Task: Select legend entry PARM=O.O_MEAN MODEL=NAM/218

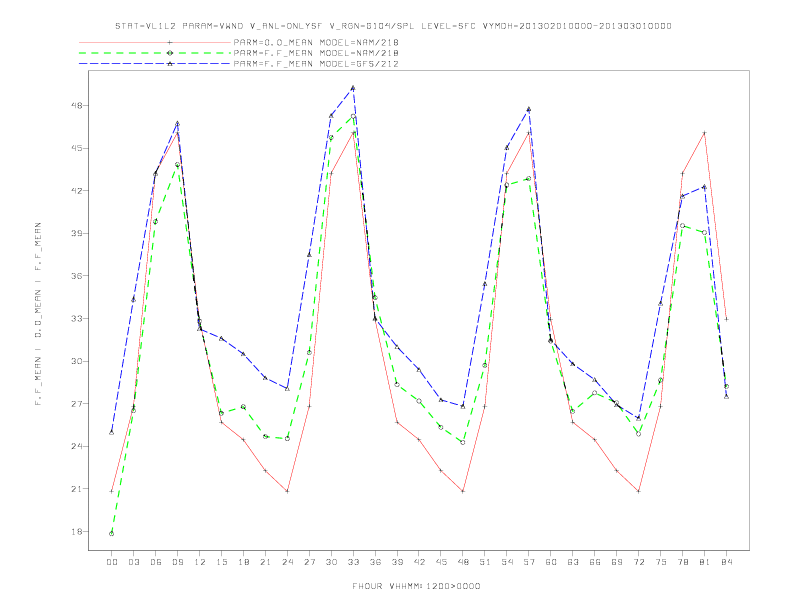Action: [316, 42]
